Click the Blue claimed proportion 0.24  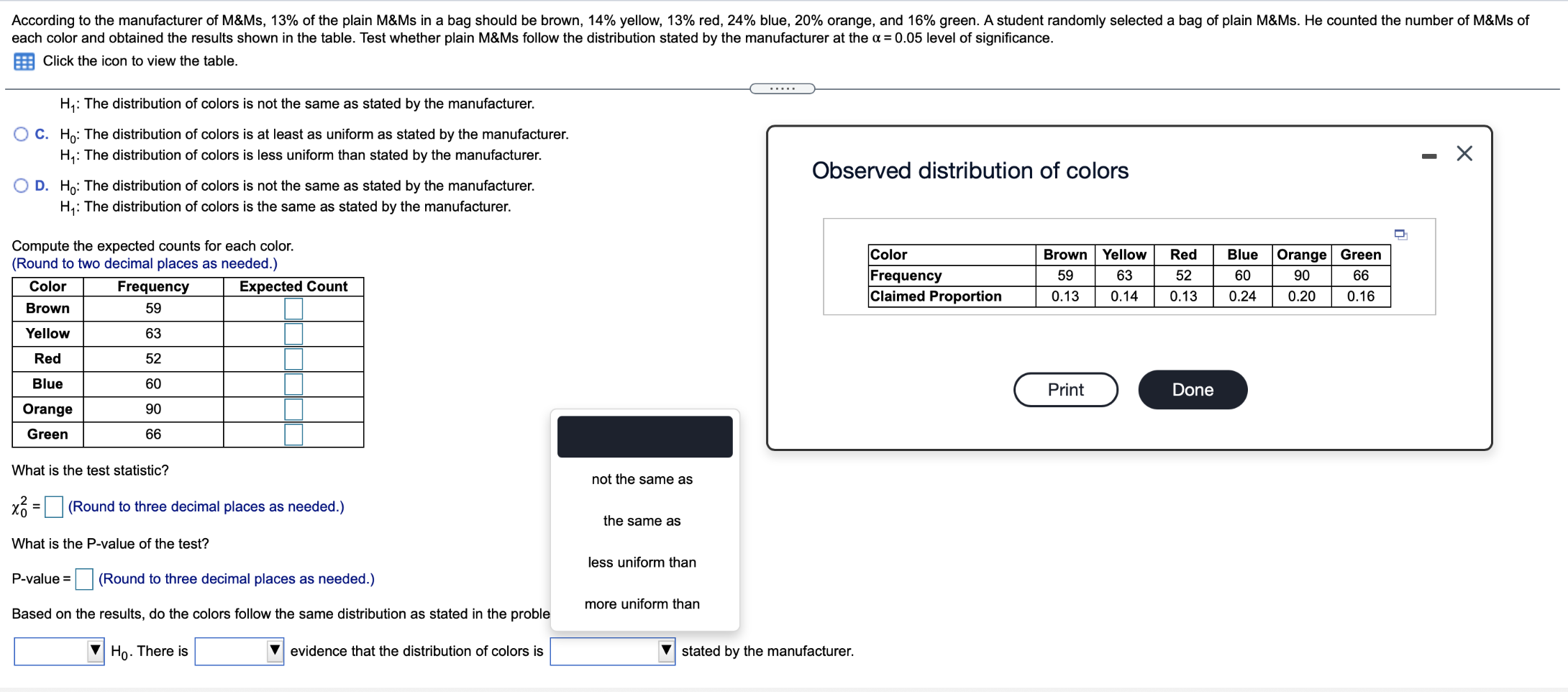[x=1242, y=296]
